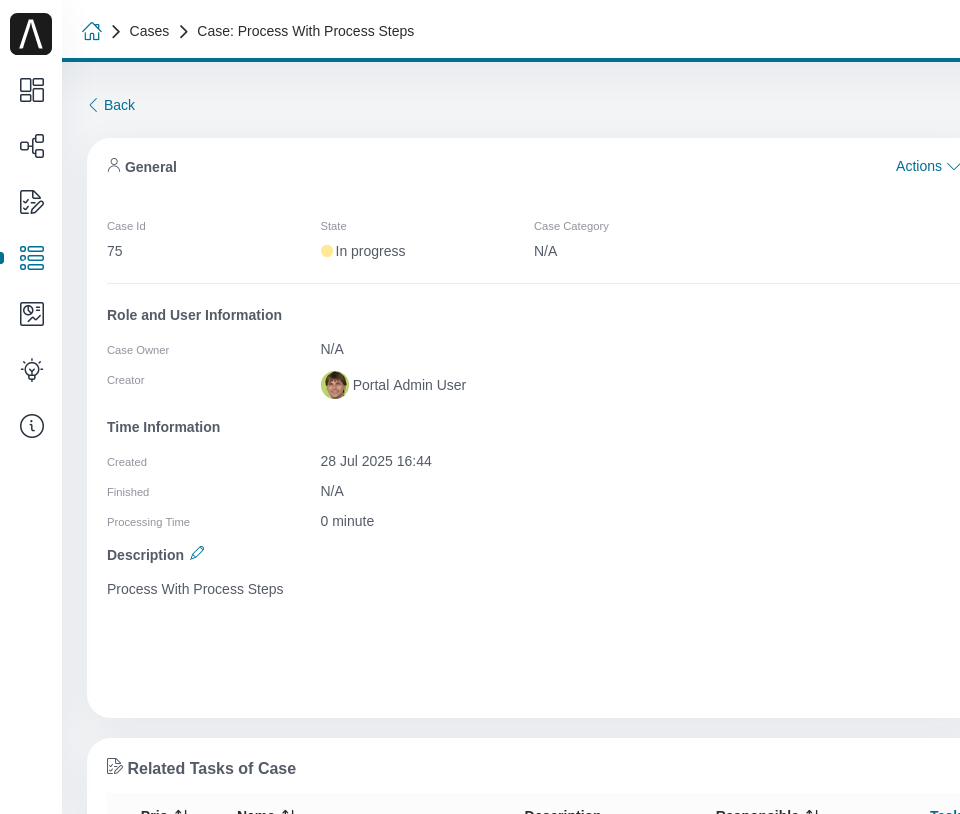Sort tasks by the Responsible column
Screen dimensions: 960x814
tap(766, 812)
